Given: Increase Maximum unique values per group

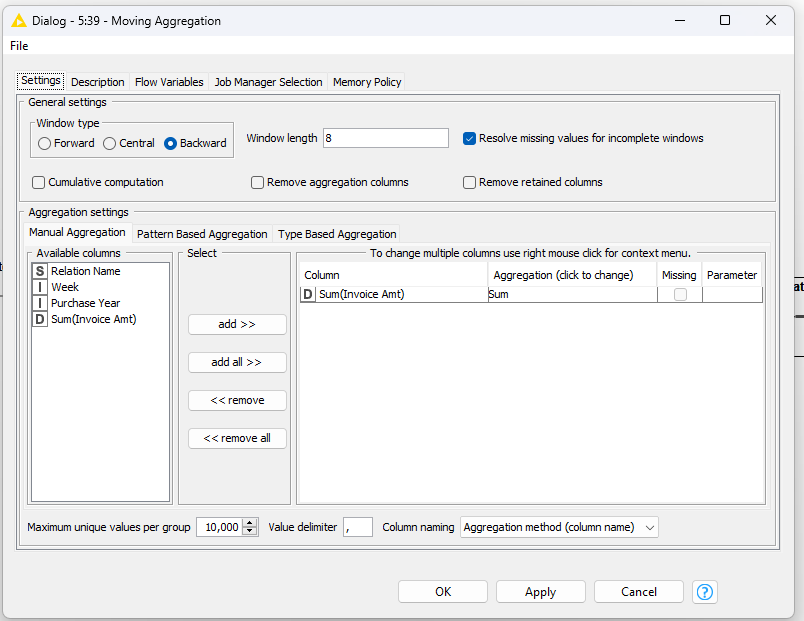Looking at the screenshot, I should pyautogui.click(x=250, y=522).
